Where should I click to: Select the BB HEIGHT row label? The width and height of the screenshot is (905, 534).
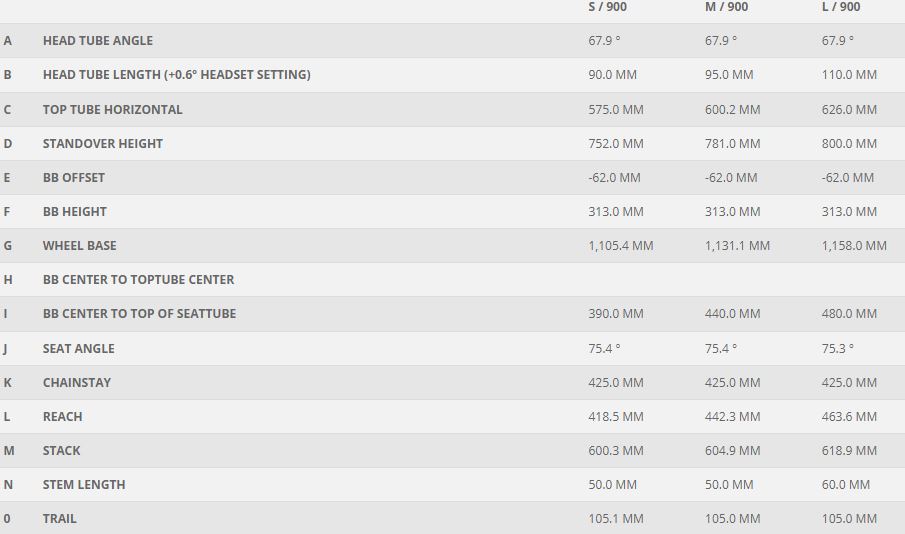tap(74, 211)
